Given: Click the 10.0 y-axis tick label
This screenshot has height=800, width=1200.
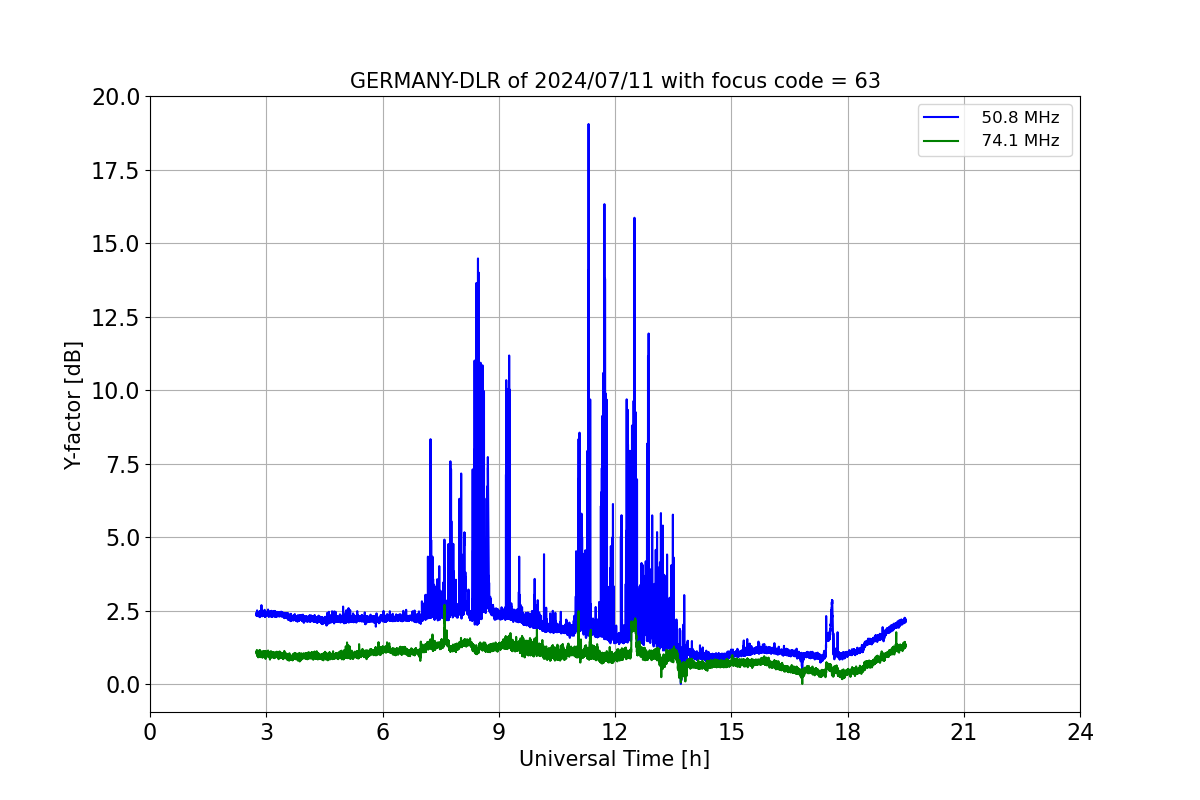Looking at the screenshot, I should (115, 391).
